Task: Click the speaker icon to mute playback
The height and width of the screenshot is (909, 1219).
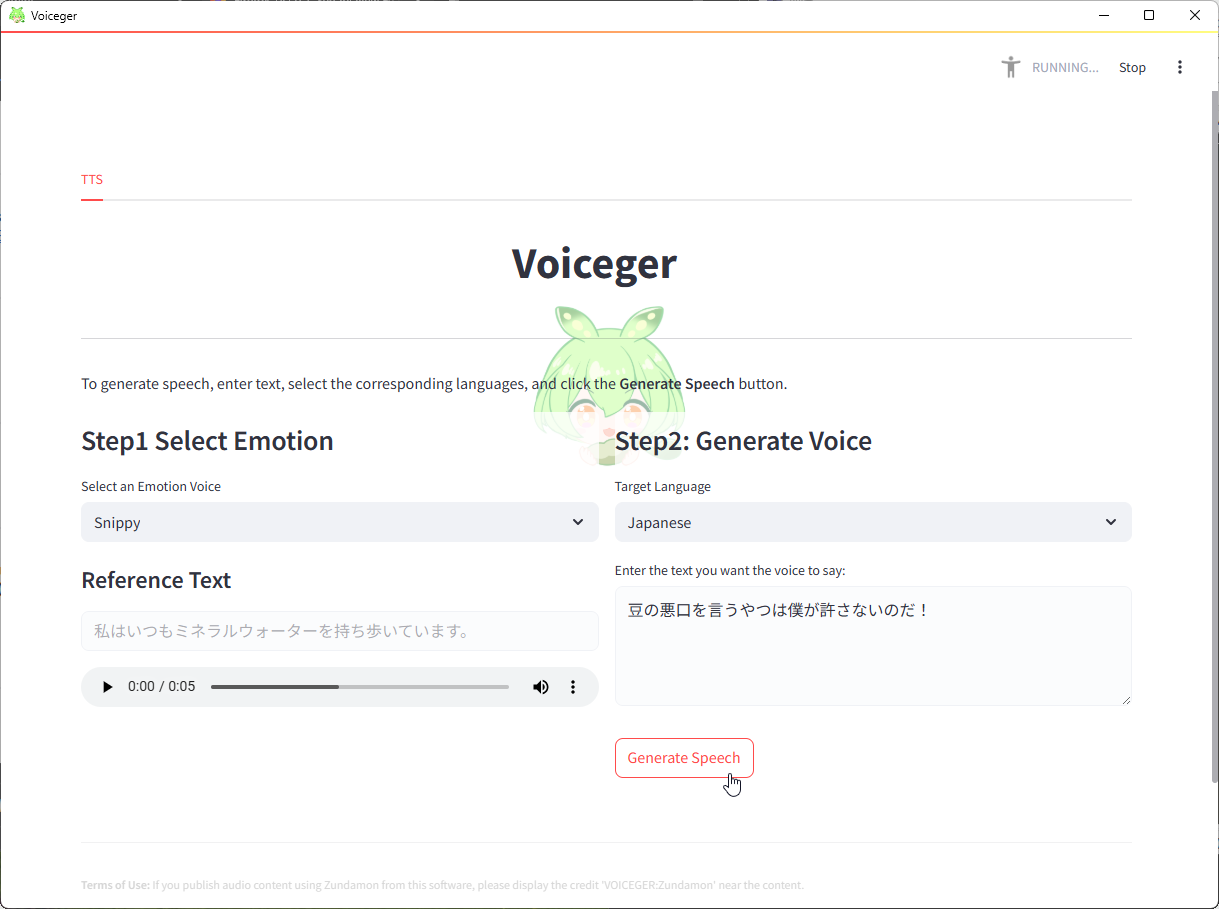Action: click(541, 687)
